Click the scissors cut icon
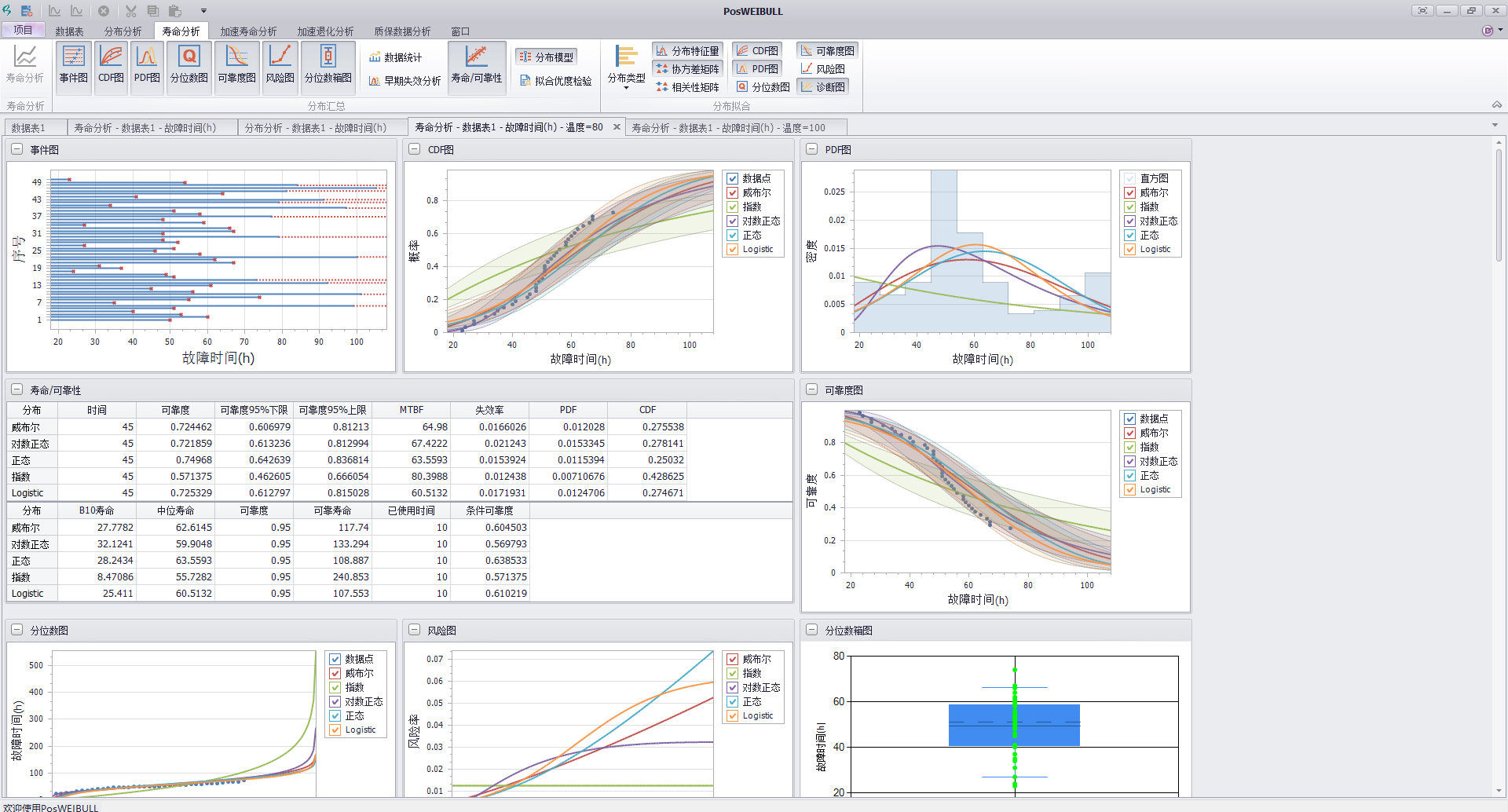Viewport: 1508px width, 812px height. pos(131,11)
